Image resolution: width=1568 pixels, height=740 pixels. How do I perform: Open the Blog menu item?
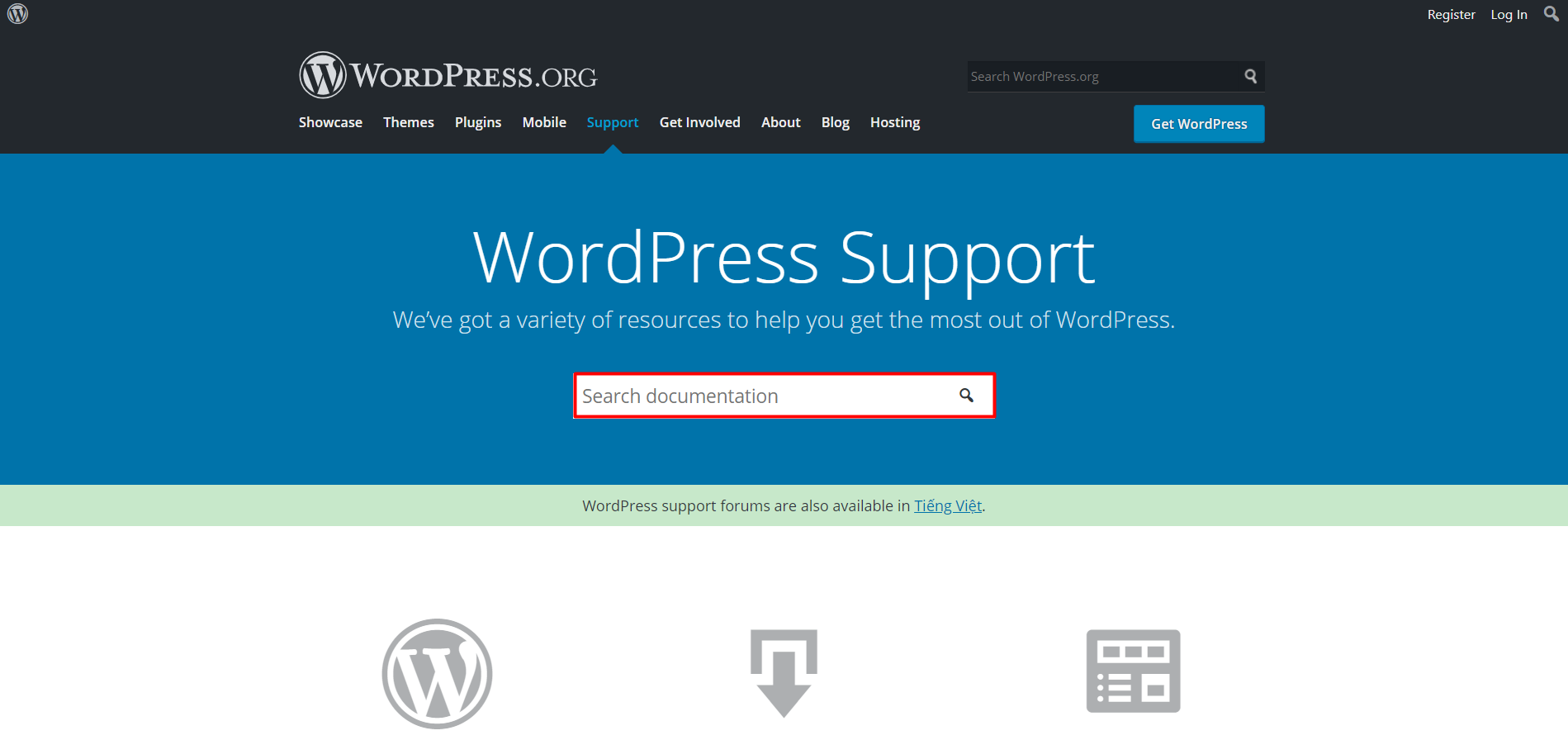(836, 122)
